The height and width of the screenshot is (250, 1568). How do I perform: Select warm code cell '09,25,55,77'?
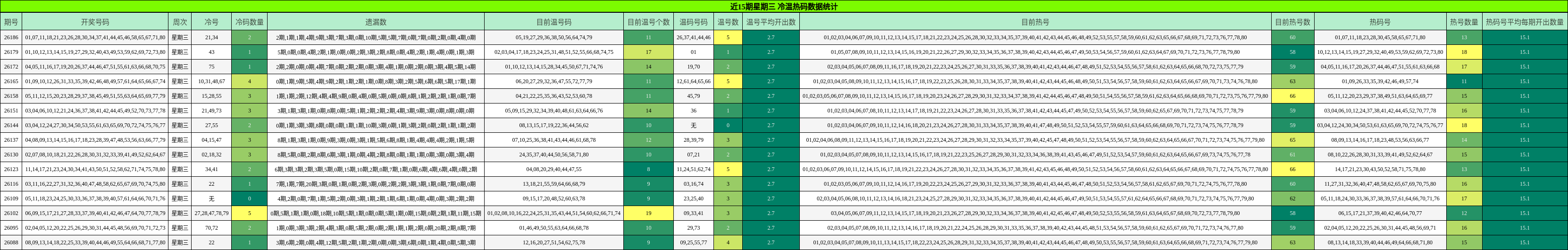693,242
